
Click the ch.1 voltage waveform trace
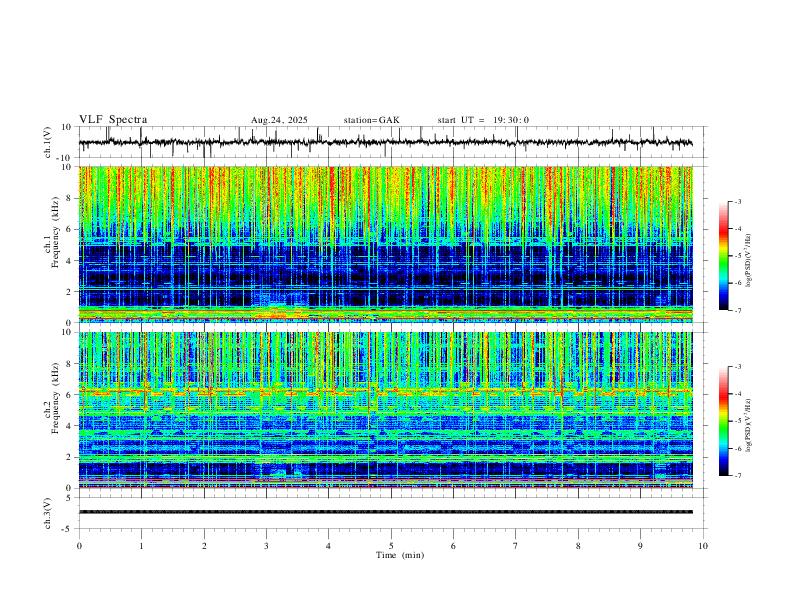(x=385, y=142)
